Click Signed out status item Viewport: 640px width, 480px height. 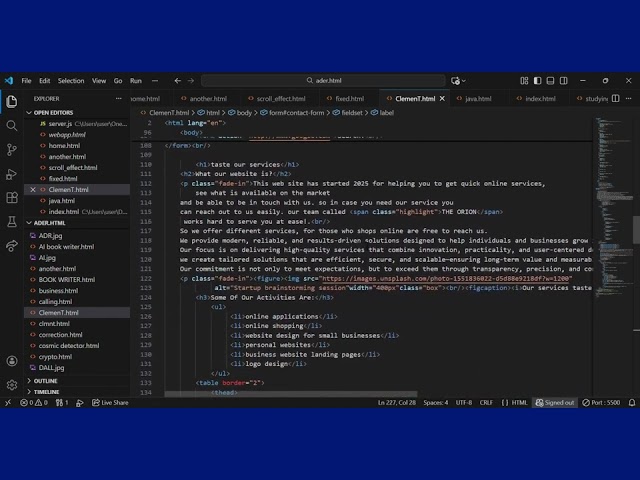point(555,402)
